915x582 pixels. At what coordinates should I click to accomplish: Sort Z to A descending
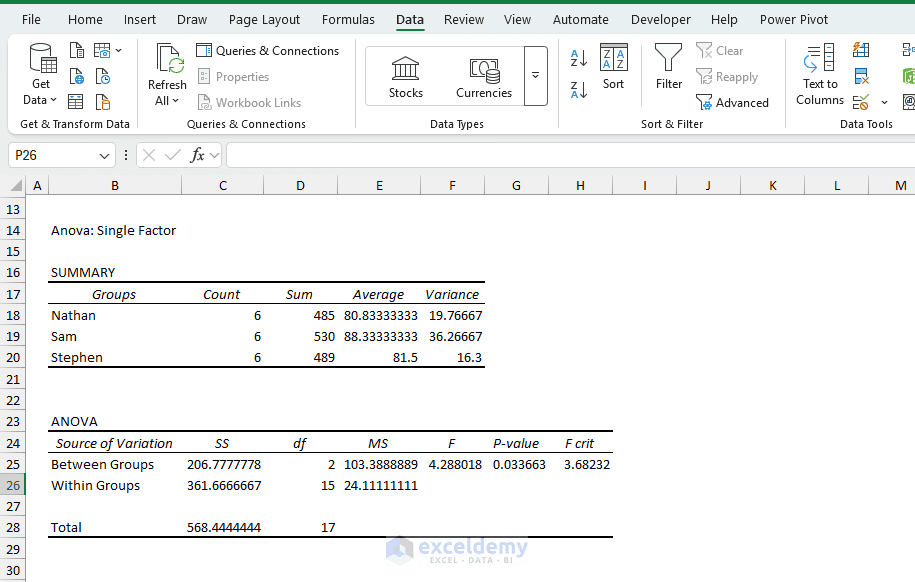click(579, 90)
